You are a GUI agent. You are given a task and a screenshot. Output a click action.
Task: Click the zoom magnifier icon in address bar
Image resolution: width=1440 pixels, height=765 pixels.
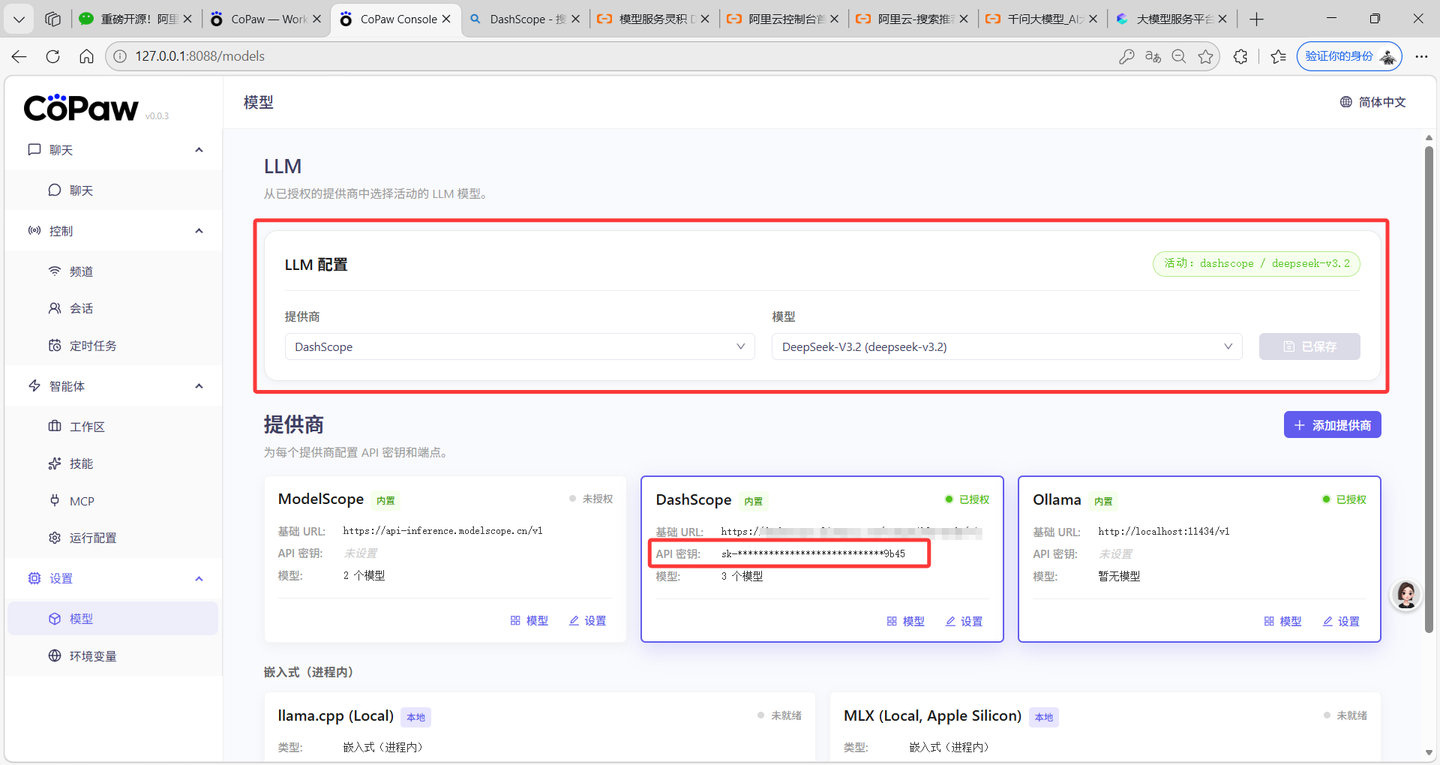(1179, 57)
